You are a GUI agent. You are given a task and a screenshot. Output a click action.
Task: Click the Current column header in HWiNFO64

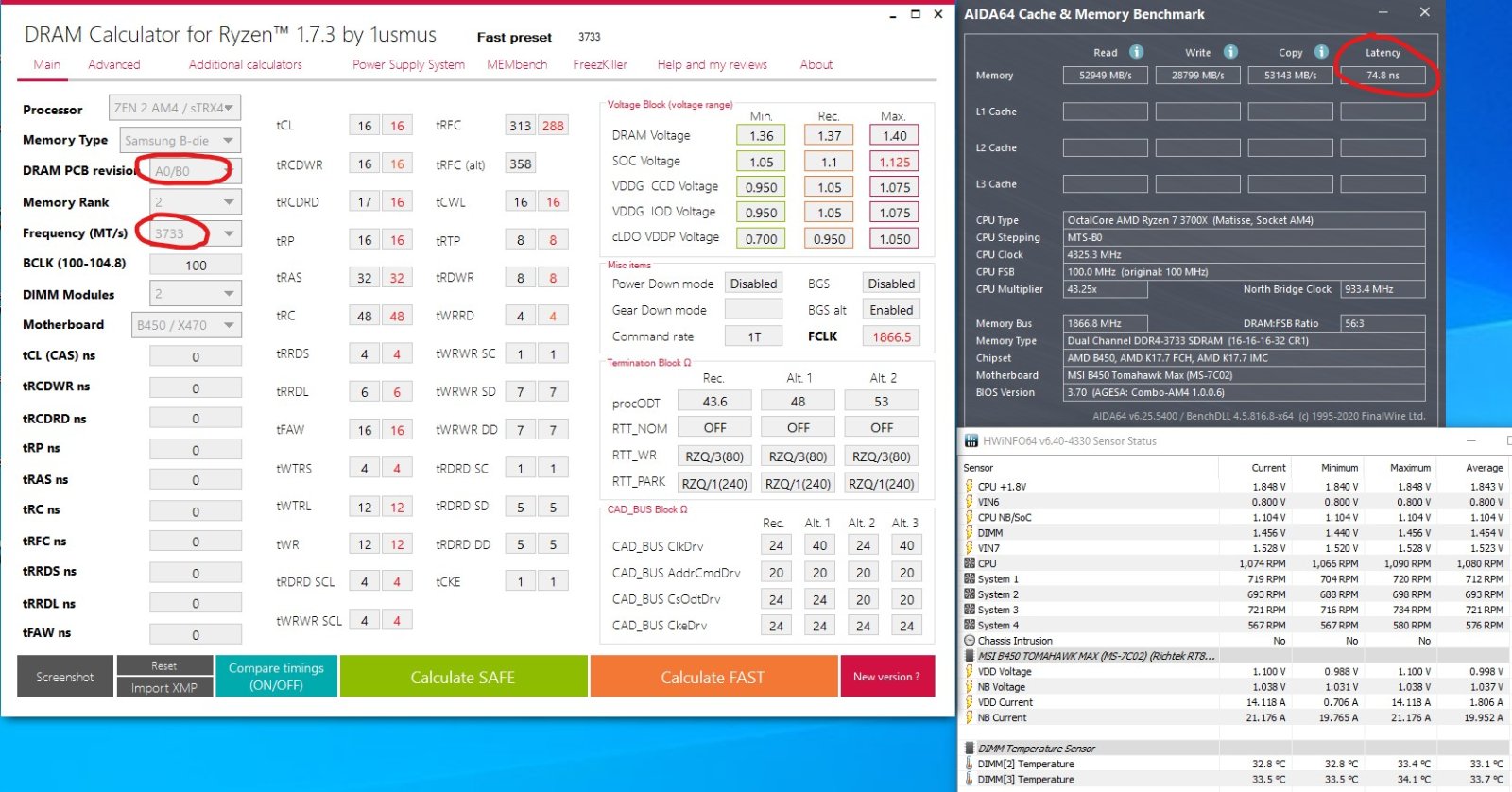[1268, 468]
